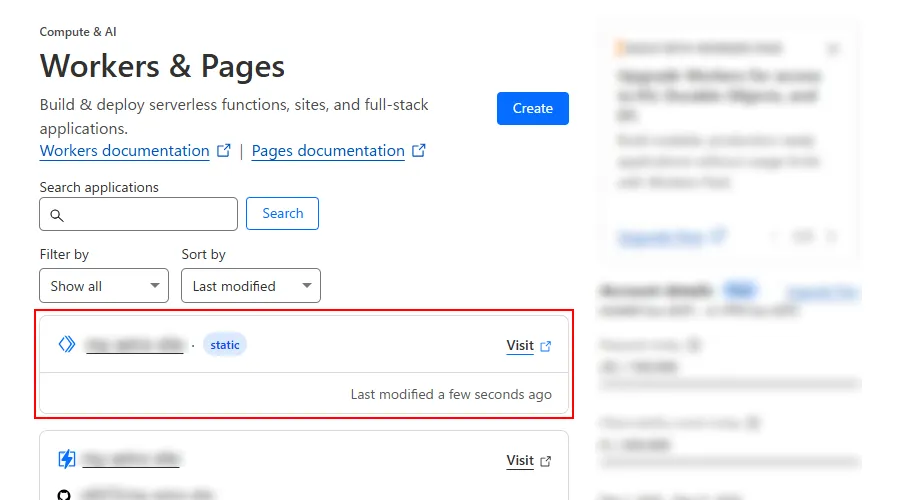Click Visit link on the second project

pyautogui.click(x=520, y=460)
